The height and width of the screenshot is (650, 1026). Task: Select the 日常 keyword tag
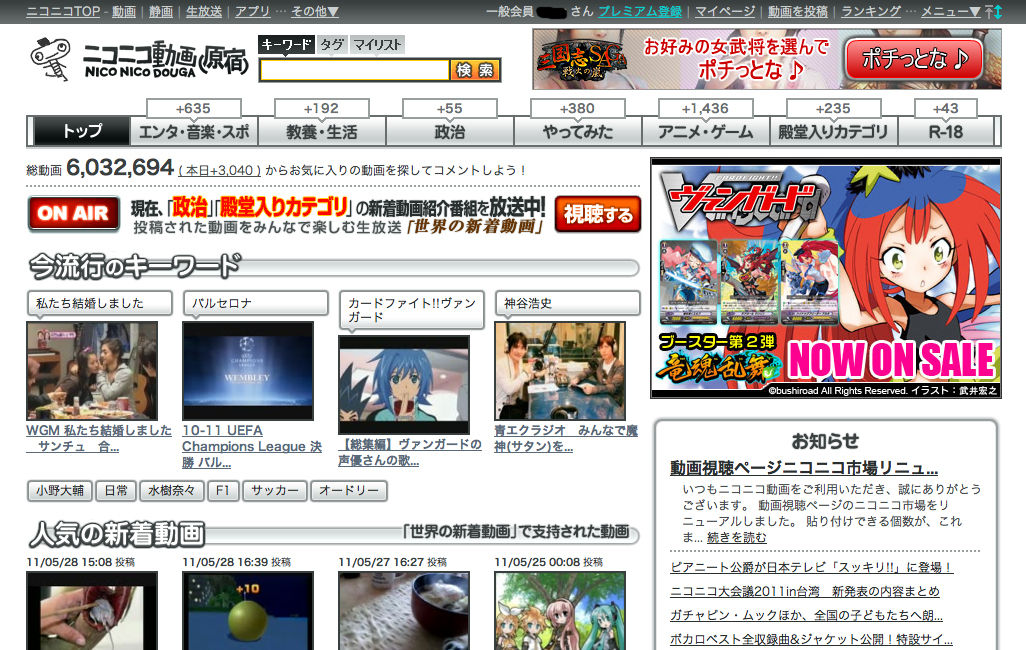click(116, 490)
